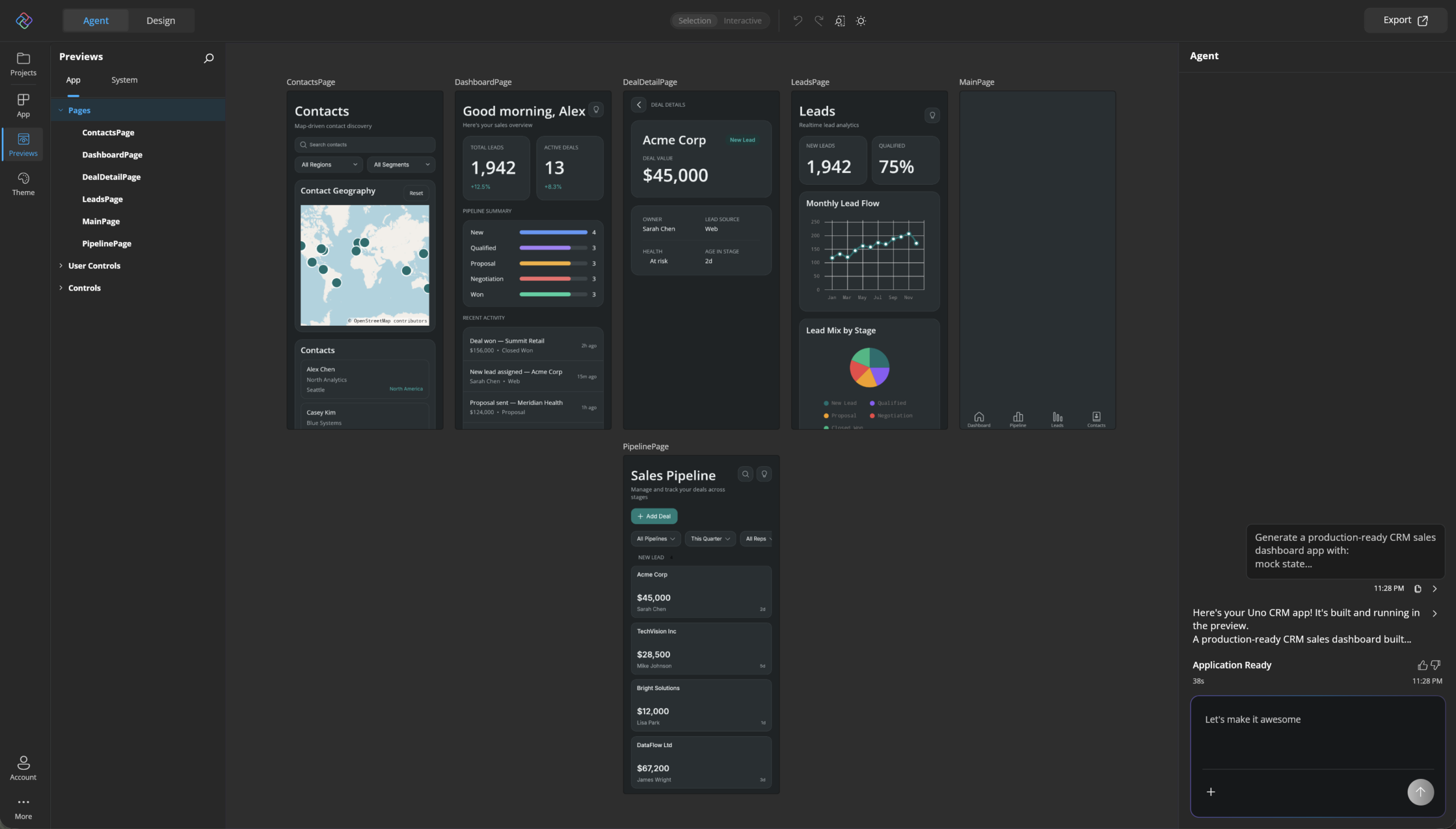This screenshot has height=829, width=1456.
Task: Switch to Interactive mode
Action: click(742, 20)
